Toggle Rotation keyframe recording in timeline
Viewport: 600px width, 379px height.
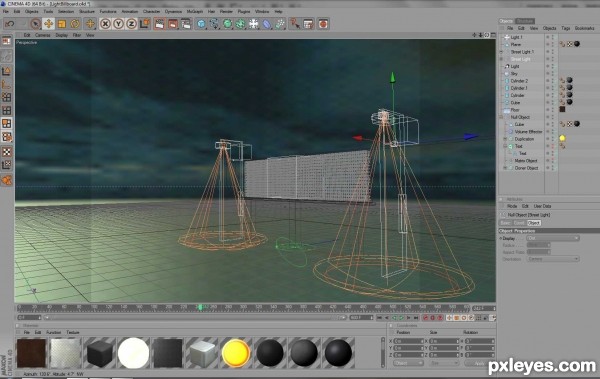point(464,318)
